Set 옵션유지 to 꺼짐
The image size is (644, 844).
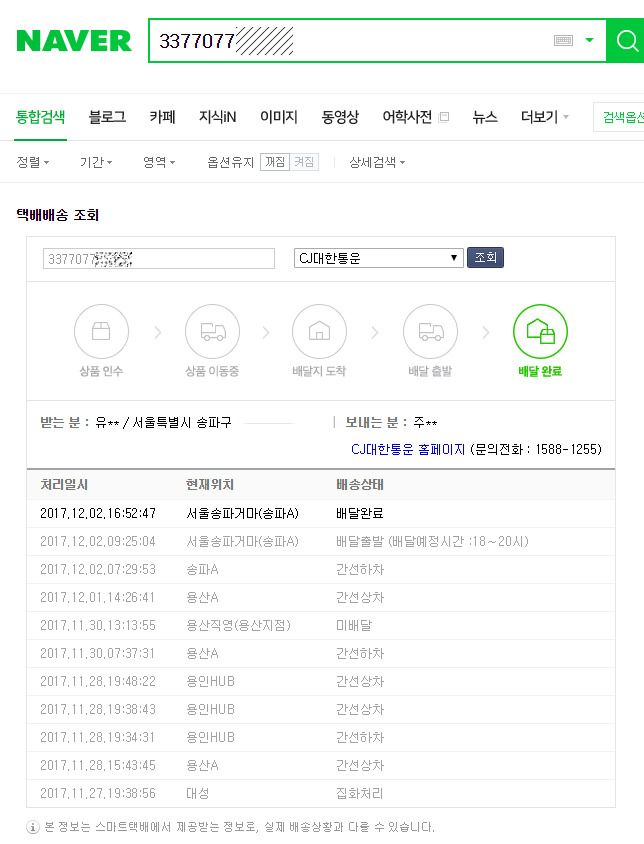[x=275, y=162]
